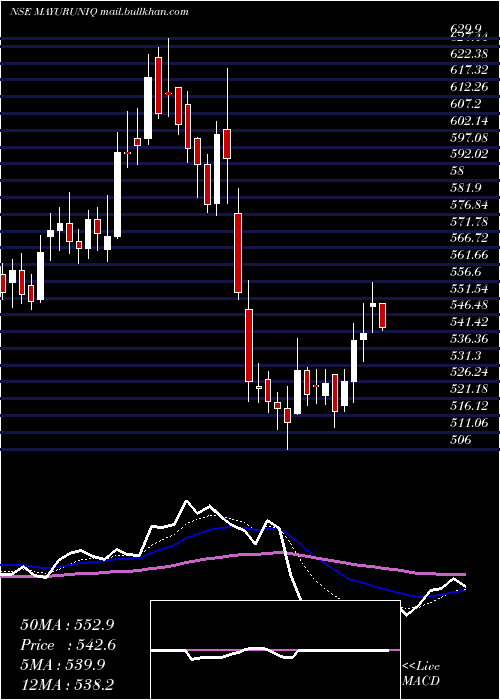
Task: Click the 531.3 price axis label
Action: coord(466,356)
